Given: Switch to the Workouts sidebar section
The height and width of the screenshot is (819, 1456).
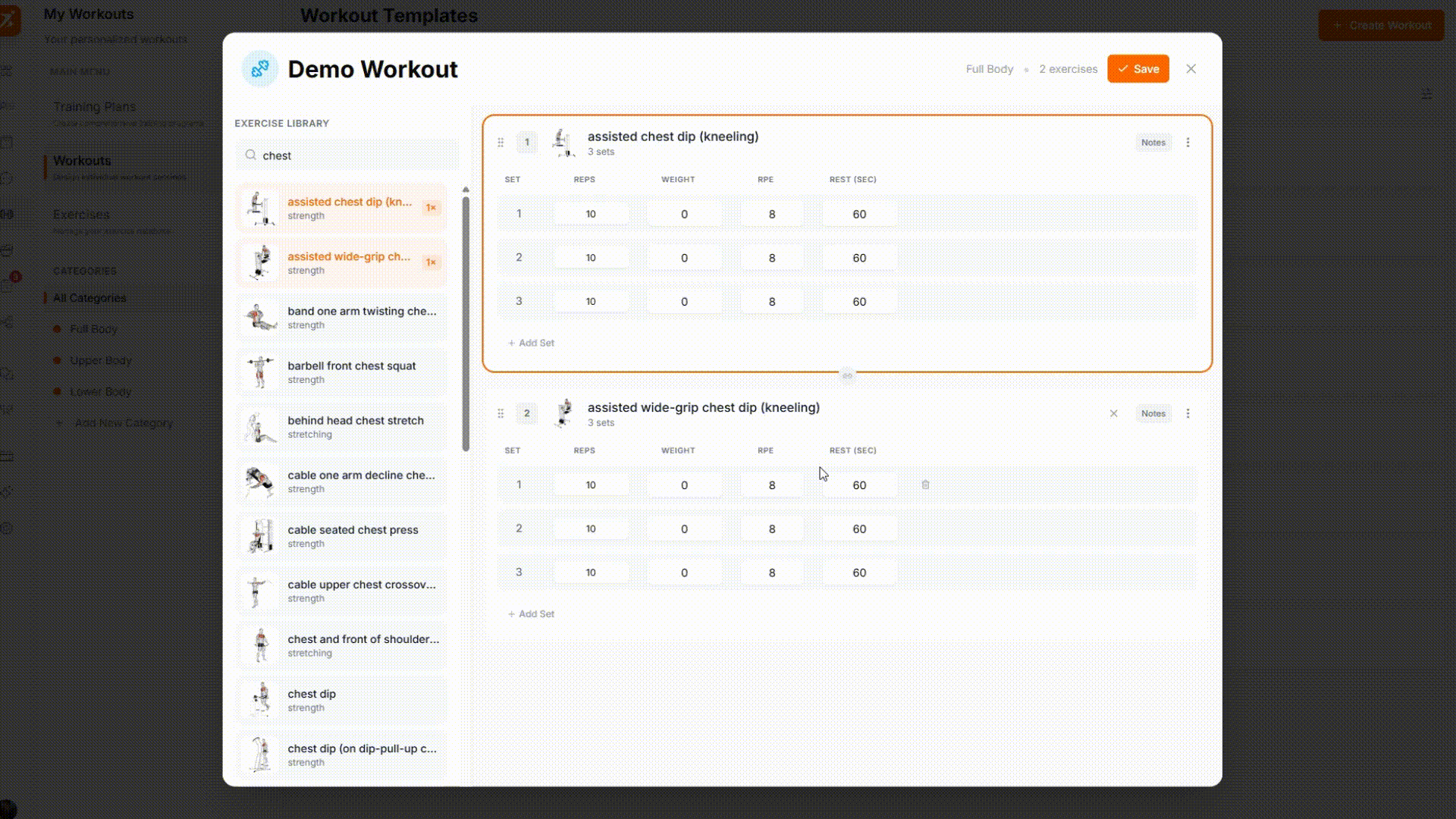Looking at the screenshot, I should [x=81, y=160].
